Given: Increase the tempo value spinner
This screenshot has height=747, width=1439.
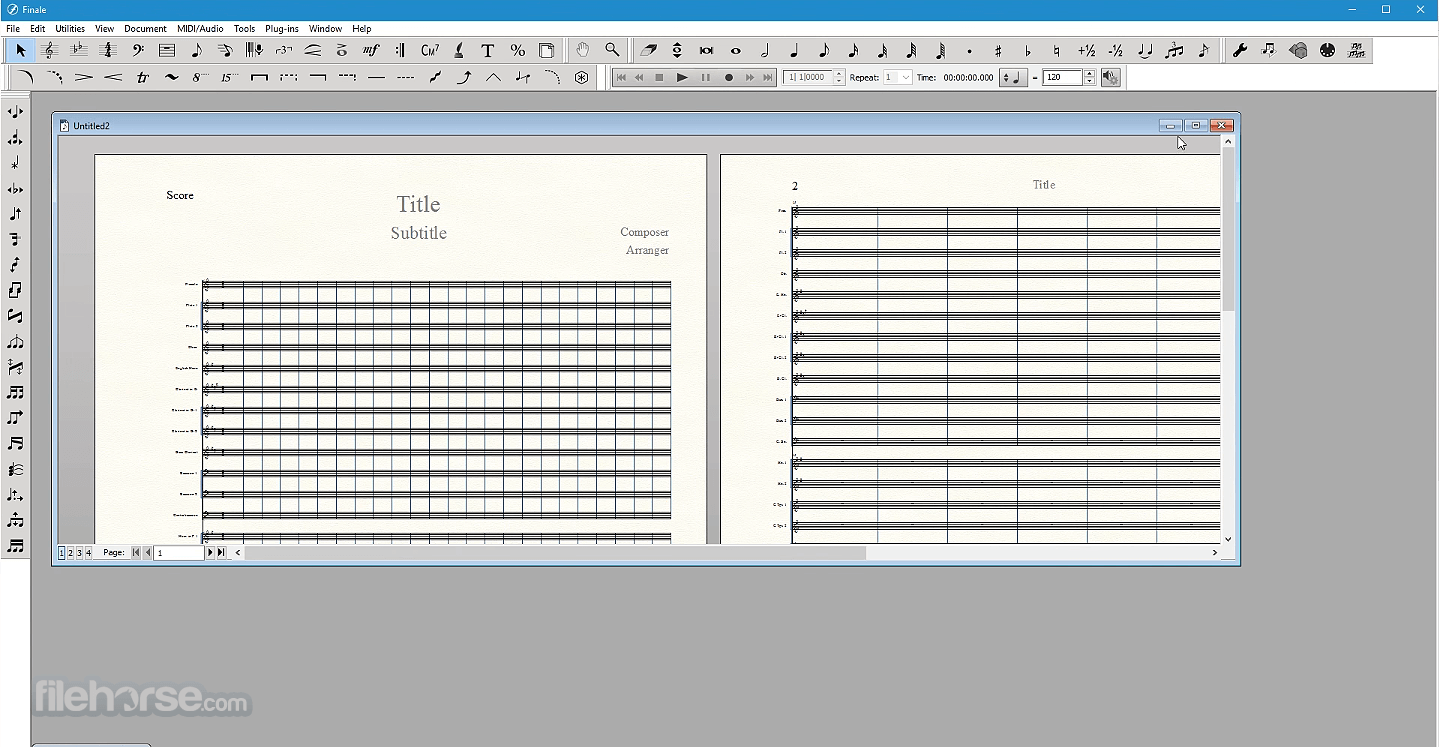Looking at the screenshot, I should click(x=1089, y=74).
